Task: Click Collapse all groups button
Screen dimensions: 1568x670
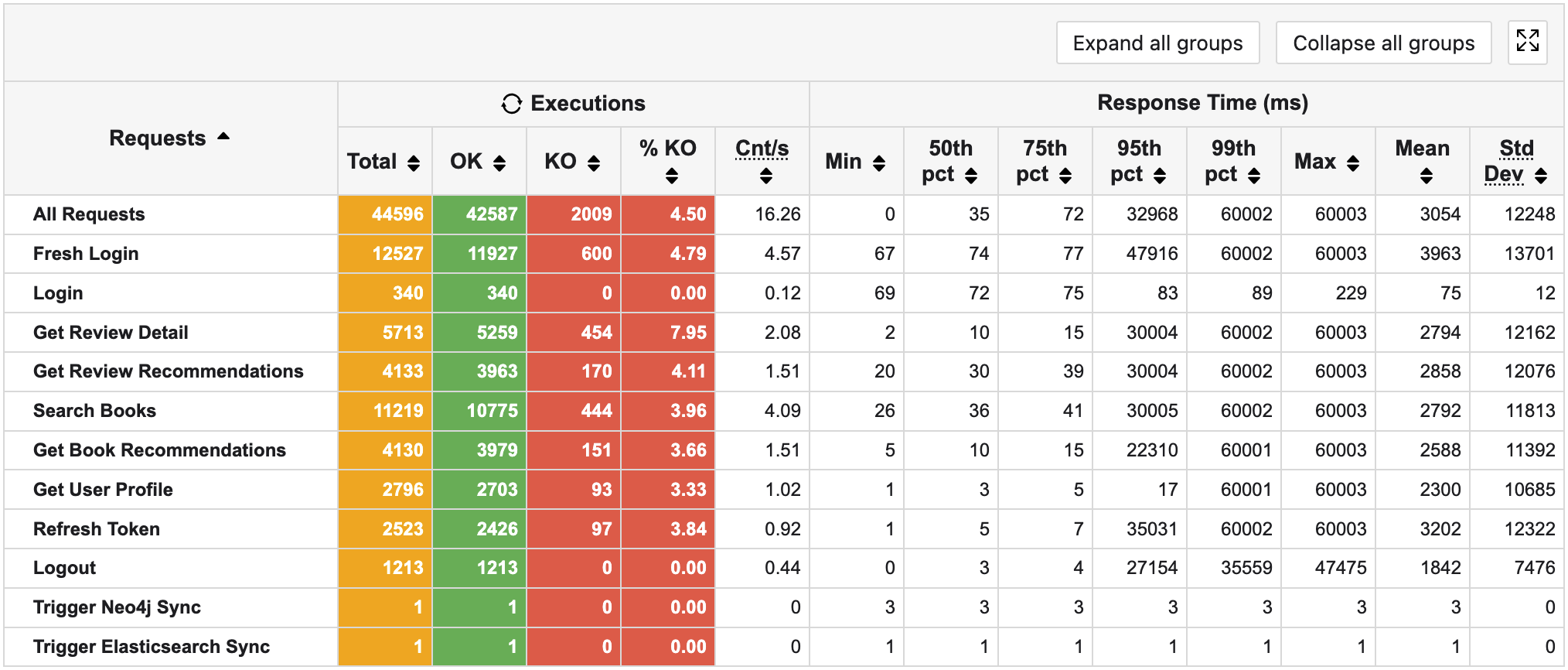Action: [x=1383, y=43]
